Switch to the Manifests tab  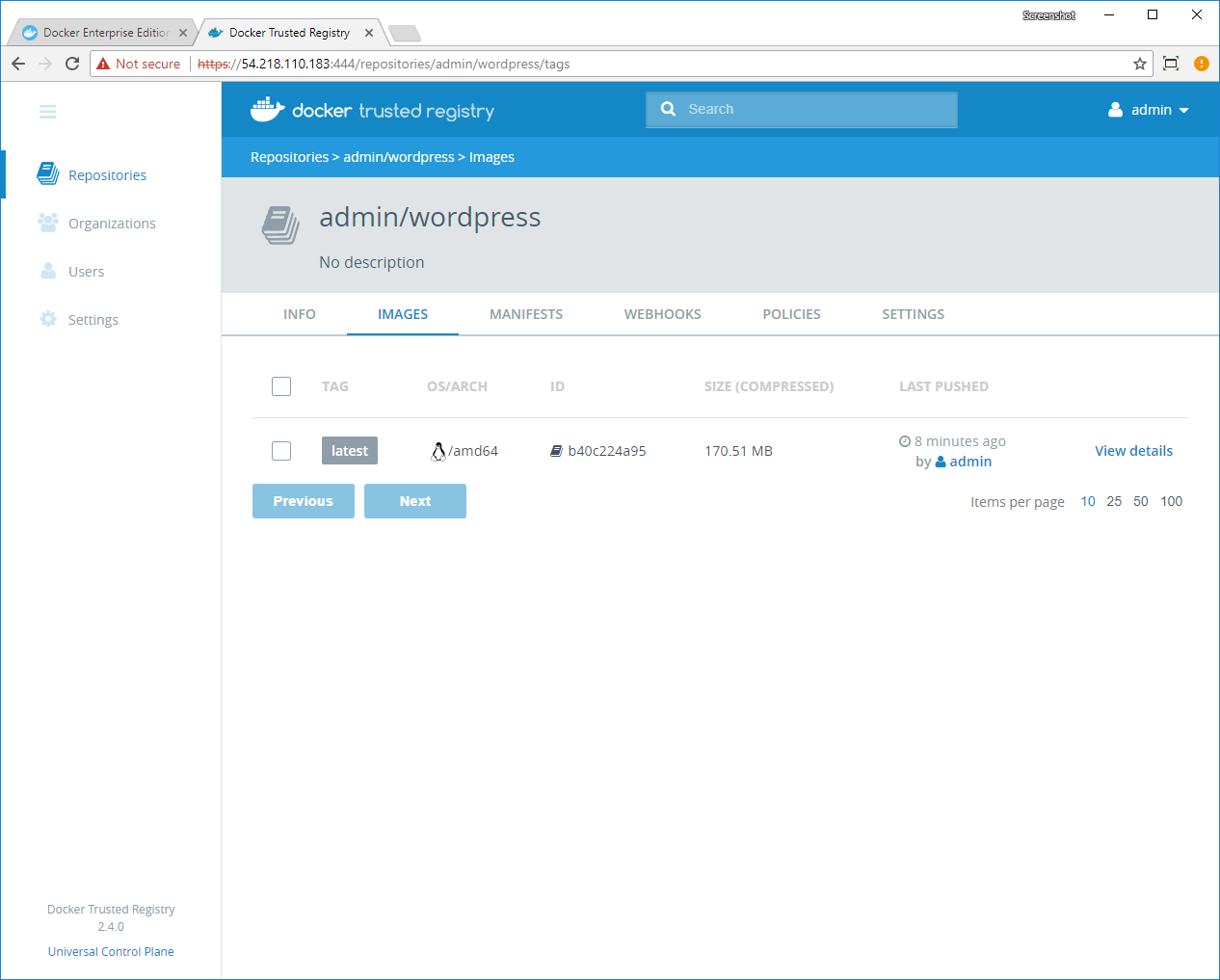pos(525,314)
